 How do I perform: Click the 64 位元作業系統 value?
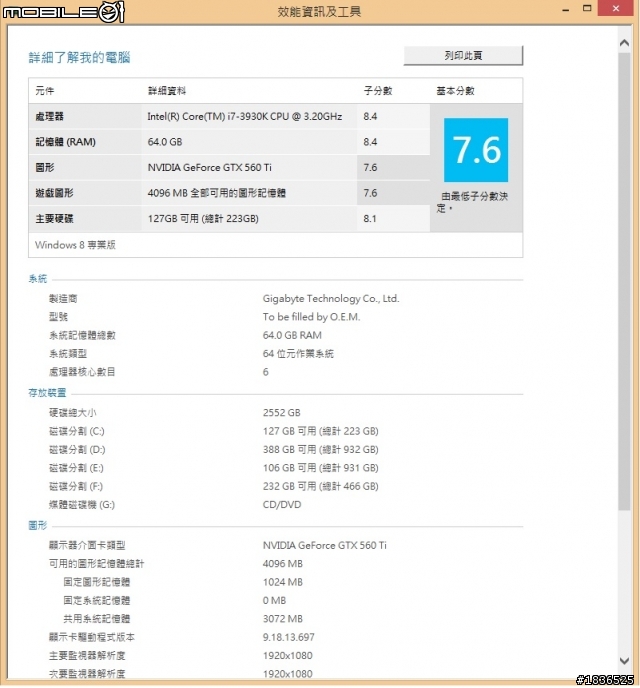pos(298,354)
